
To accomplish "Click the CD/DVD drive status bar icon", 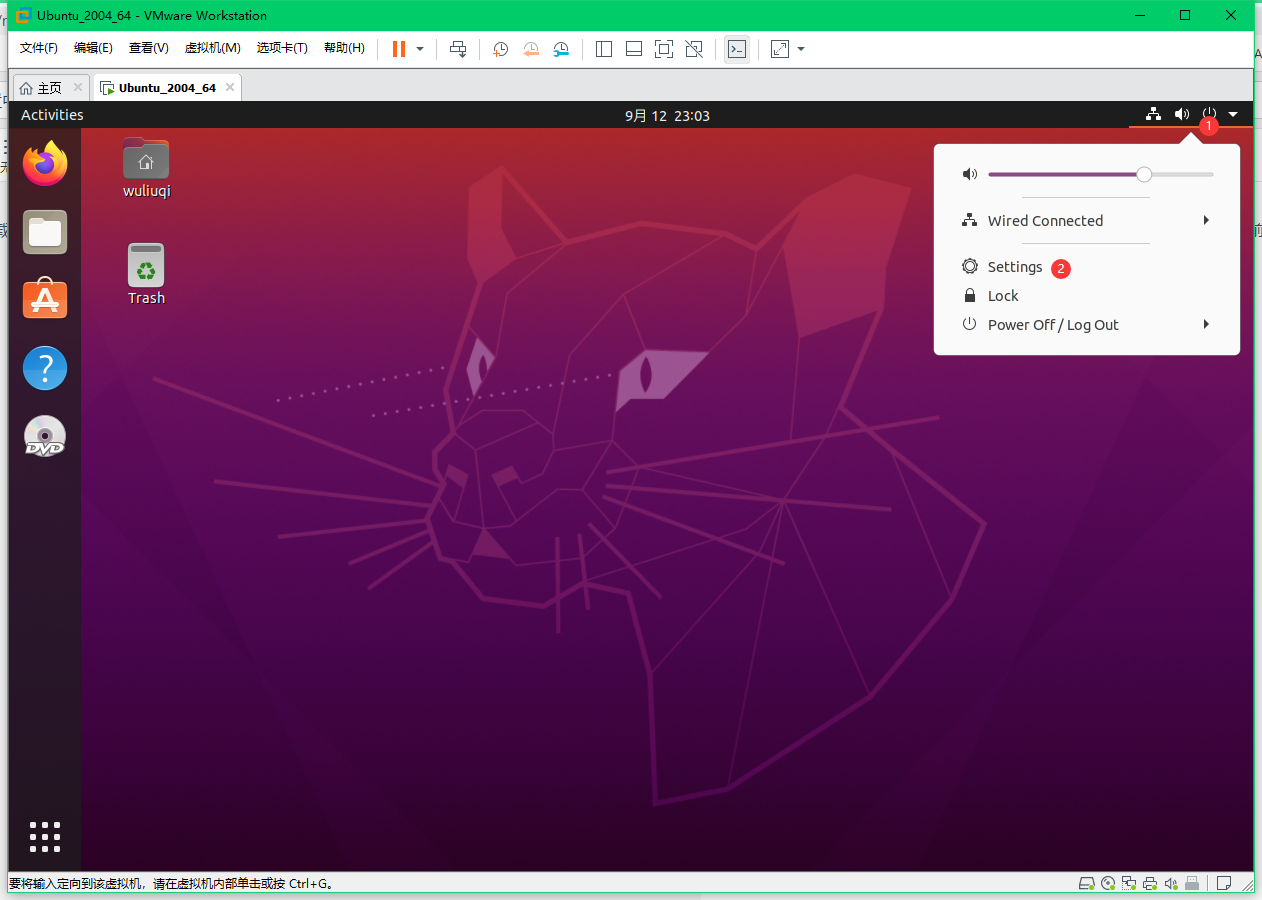I will pos(1108,884).
